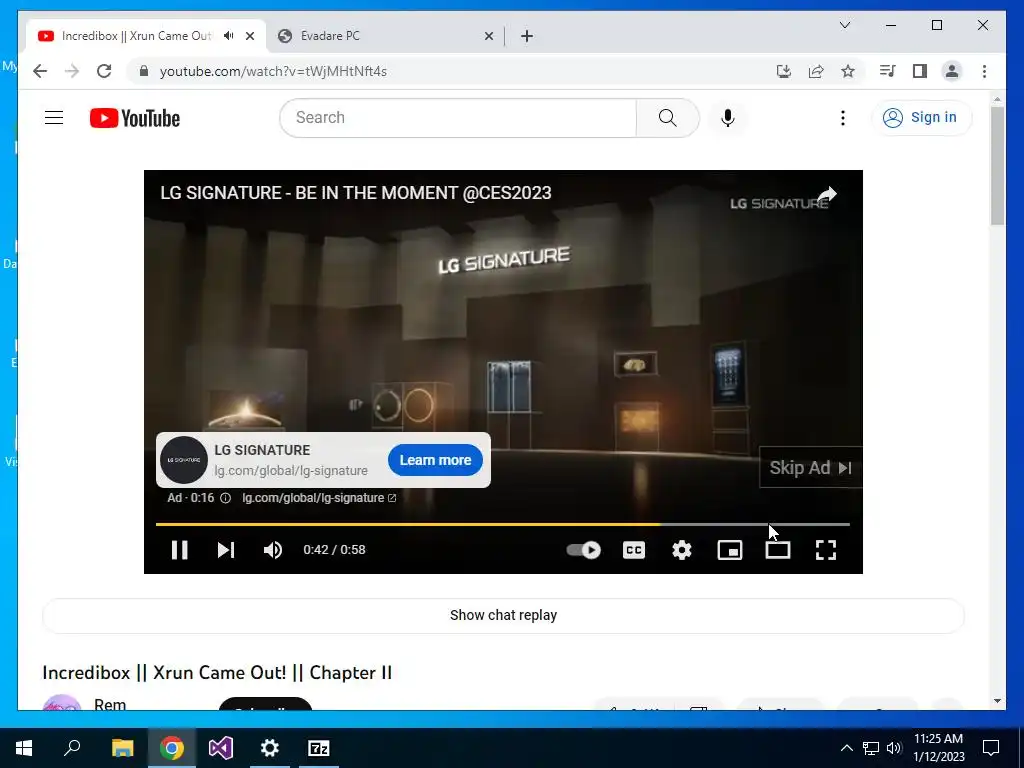Screen dimensions: 1024x768
Task: Toggle Chrome side panel
Action: pos(920,71)
